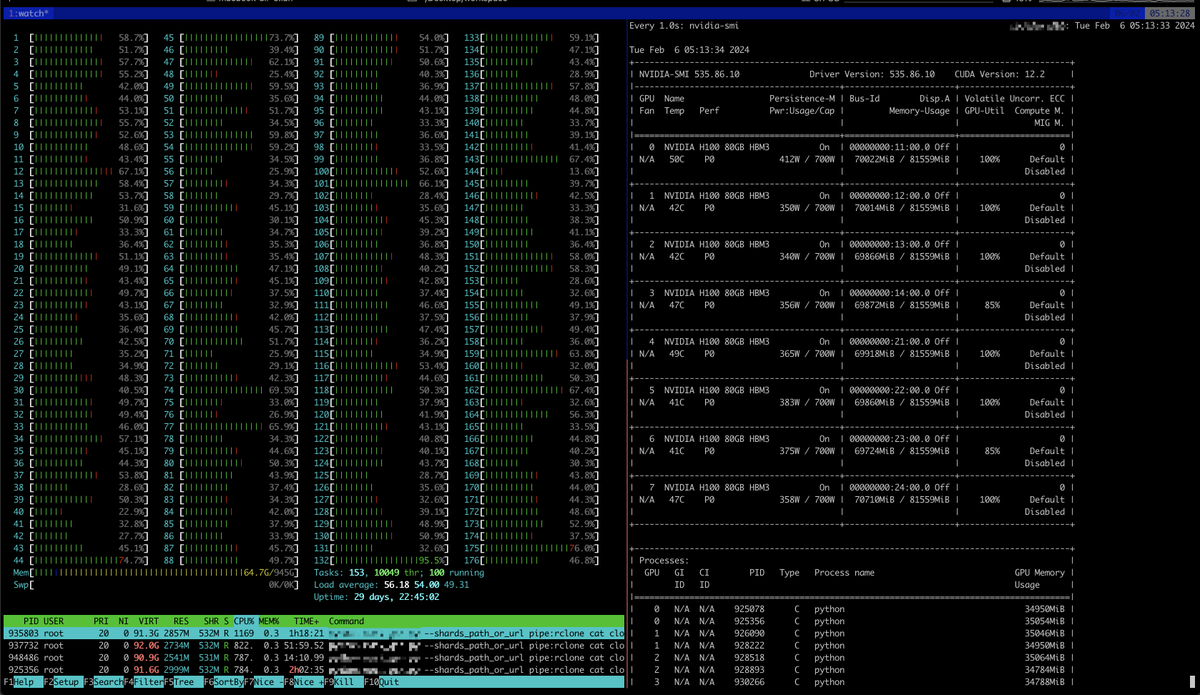Click F8 Nice + to raise niceness

tap(304, 682)
